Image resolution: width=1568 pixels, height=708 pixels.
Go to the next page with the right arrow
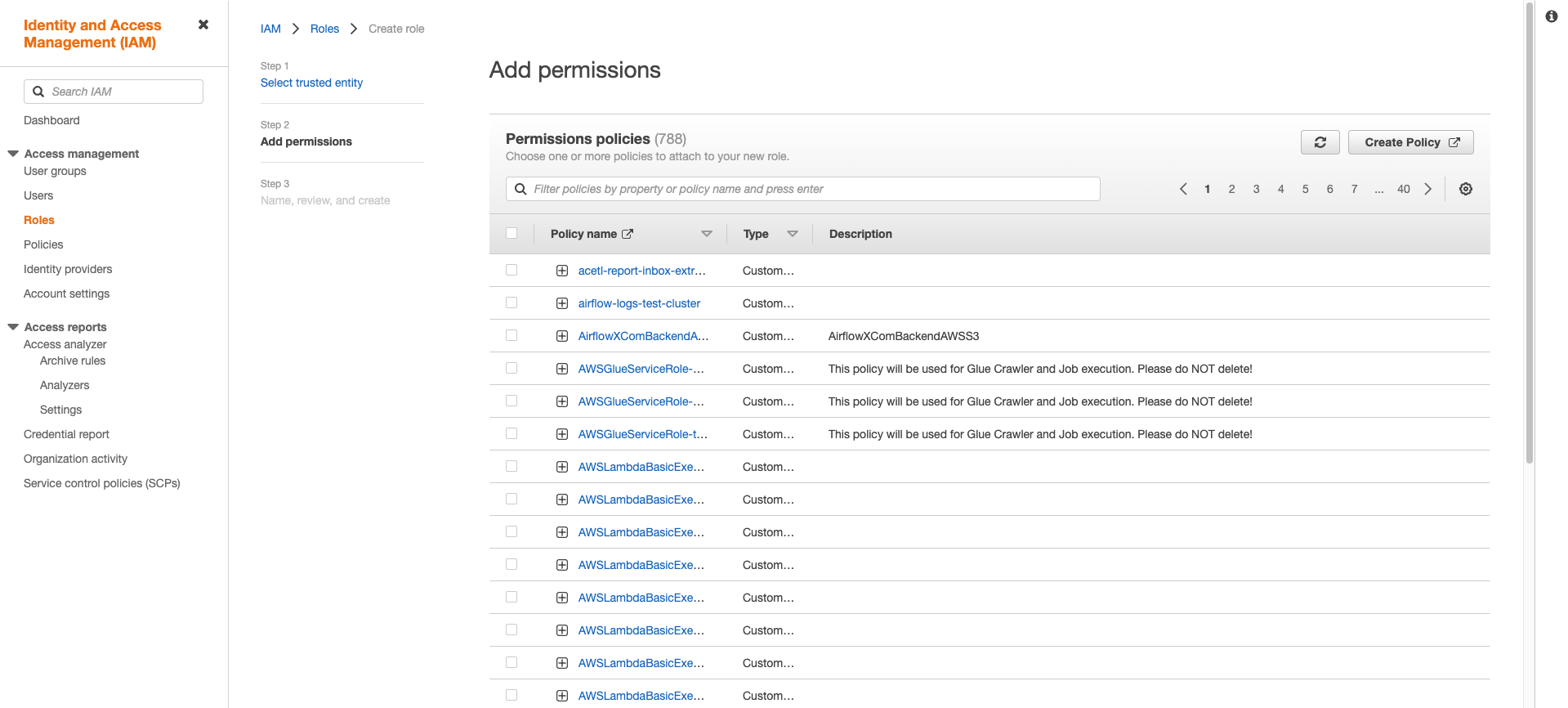point(1428,189)
